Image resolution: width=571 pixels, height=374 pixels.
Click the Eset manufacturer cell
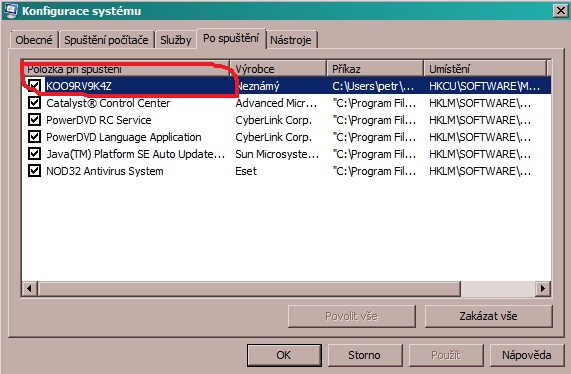click(x=246, y=171)
